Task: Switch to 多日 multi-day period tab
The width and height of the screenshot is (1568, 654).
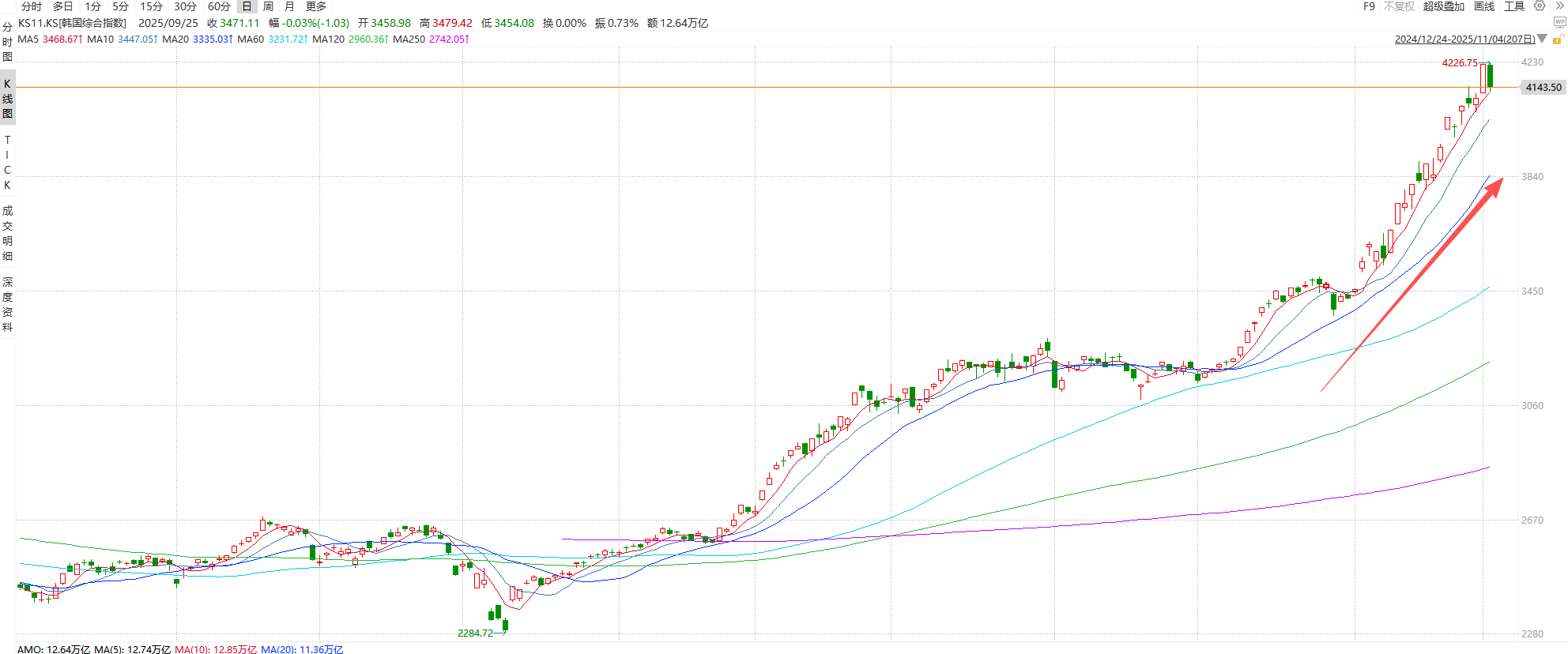Action: point(63,6)
